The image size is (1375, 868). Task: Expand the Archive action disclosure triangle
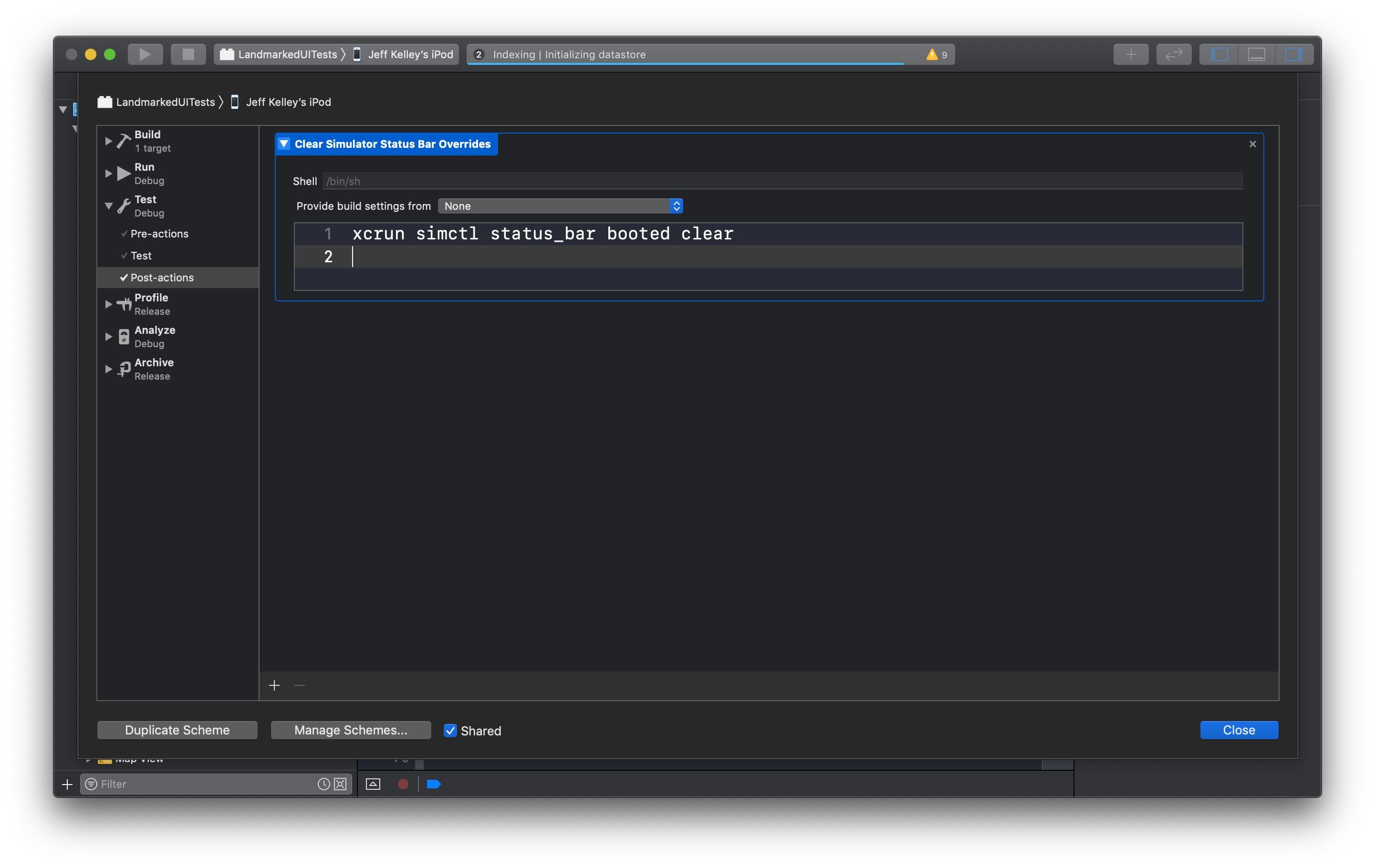108,369
